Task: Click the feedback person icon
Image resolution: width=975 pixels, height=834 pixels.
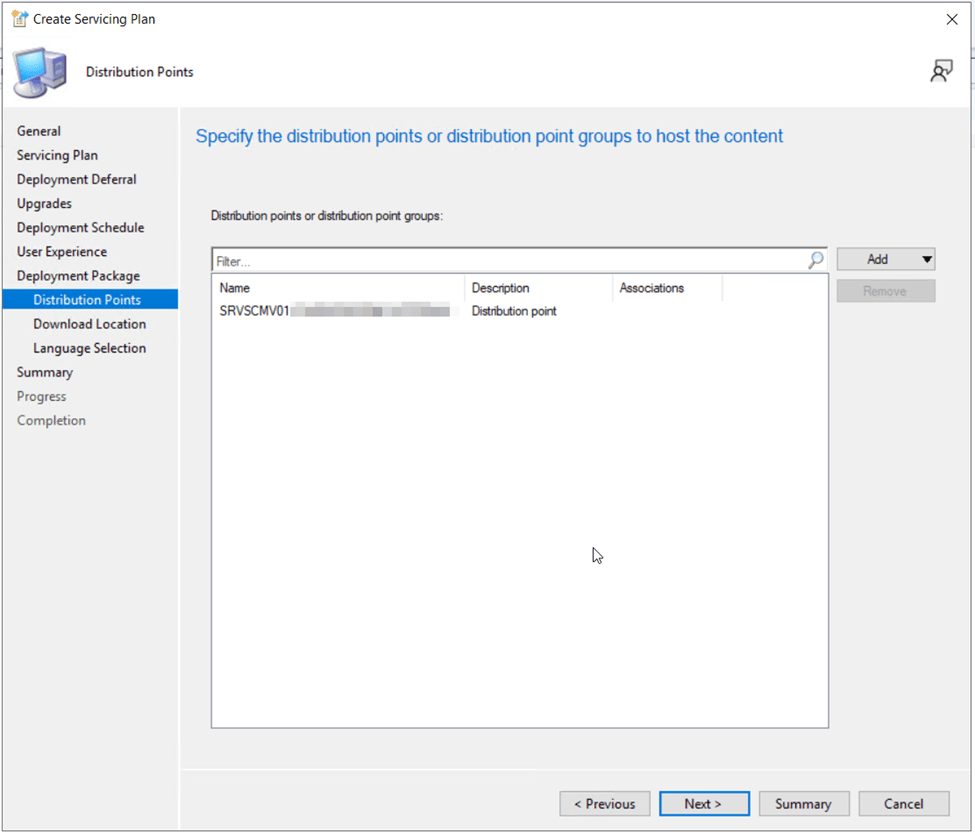Action: click(x=940, y=71)
